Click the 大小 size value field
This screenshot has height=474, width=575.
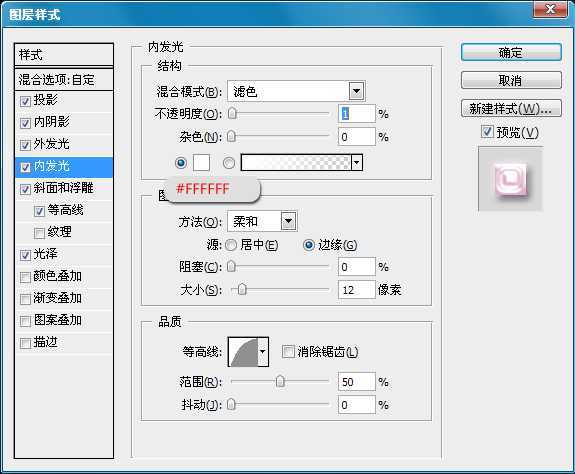357,290
